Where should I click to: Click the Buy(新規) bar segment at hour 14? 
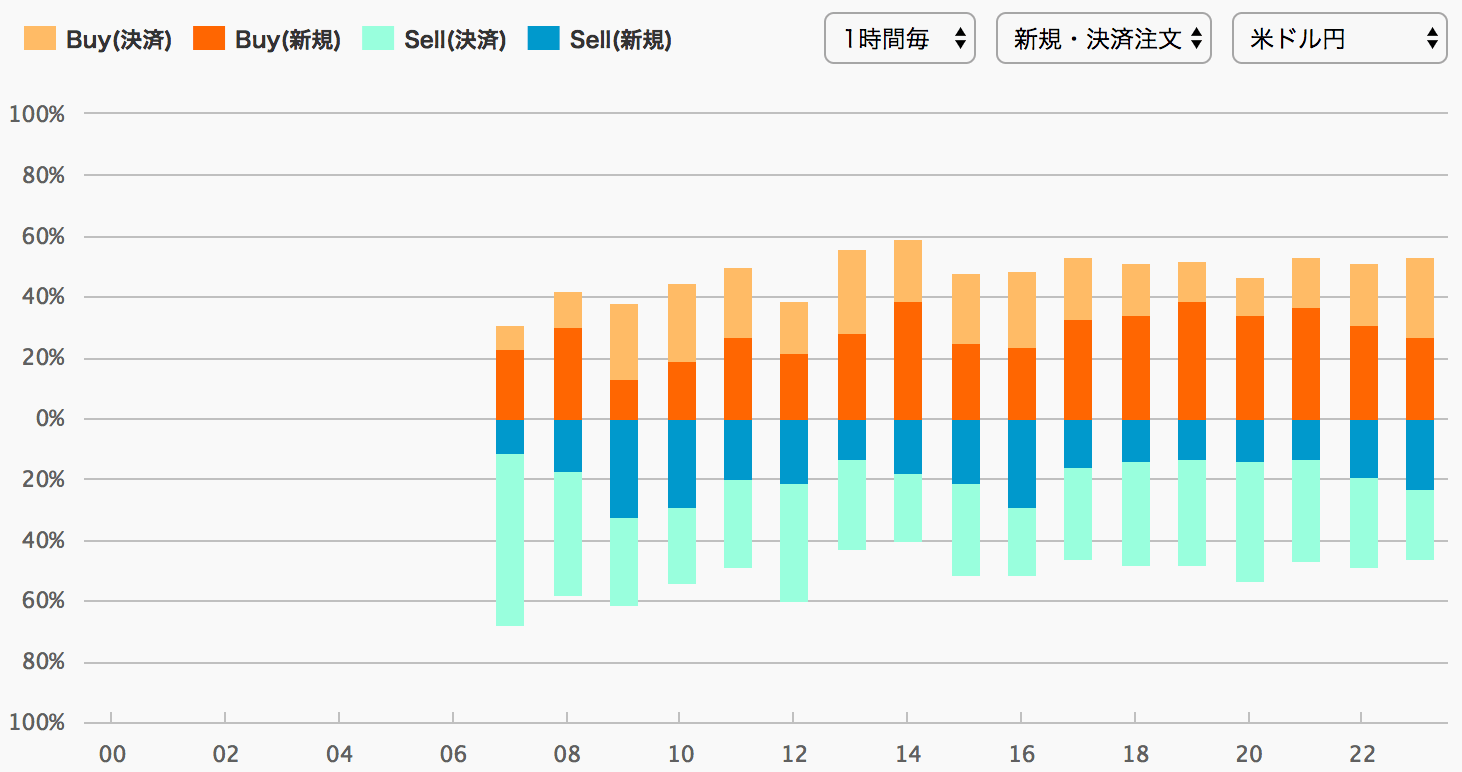point(908,360)
